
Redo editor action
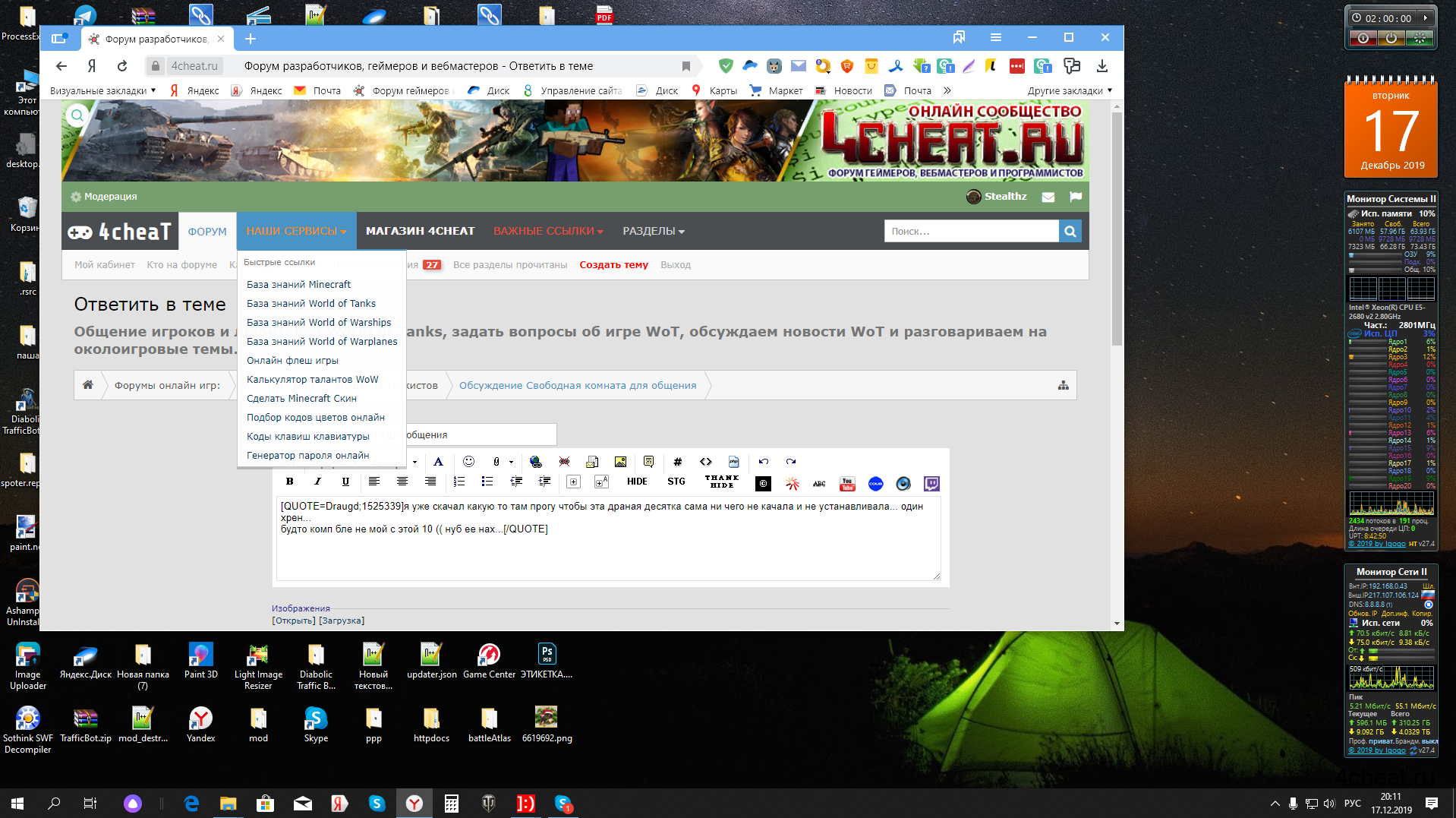tap(791, 462)
